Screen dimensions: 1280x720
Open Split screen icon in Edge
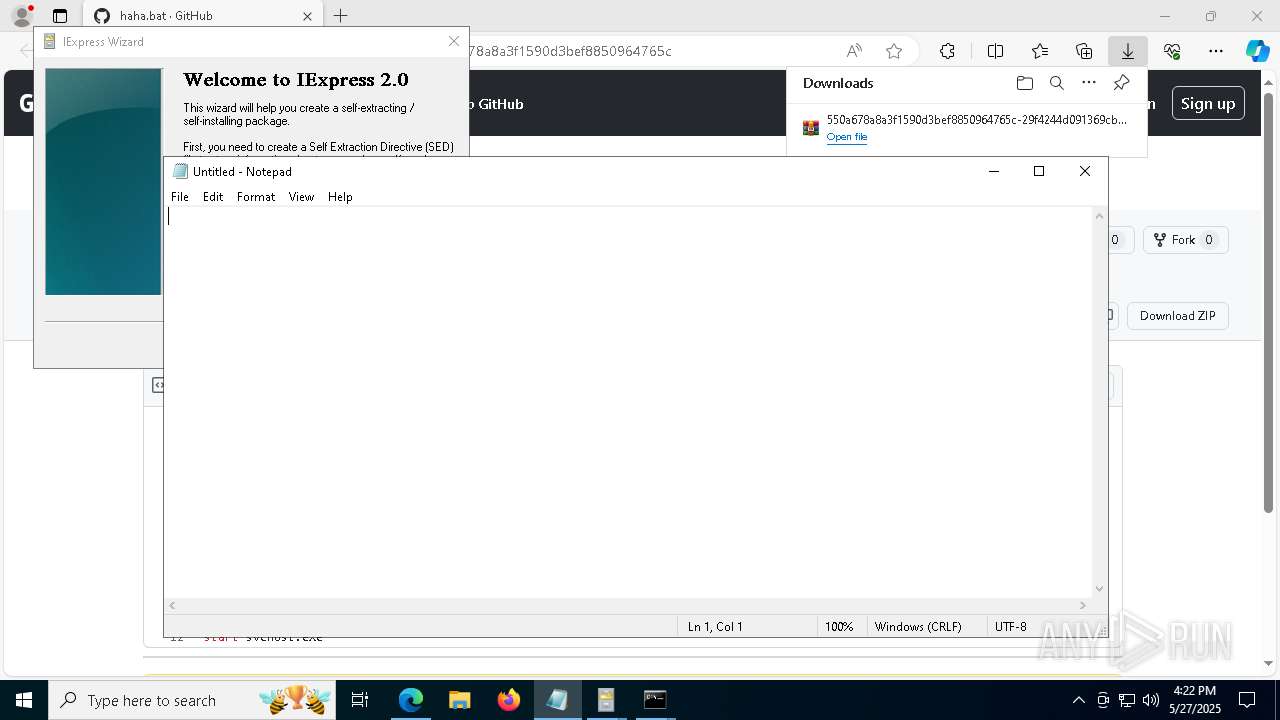point(996,51)
